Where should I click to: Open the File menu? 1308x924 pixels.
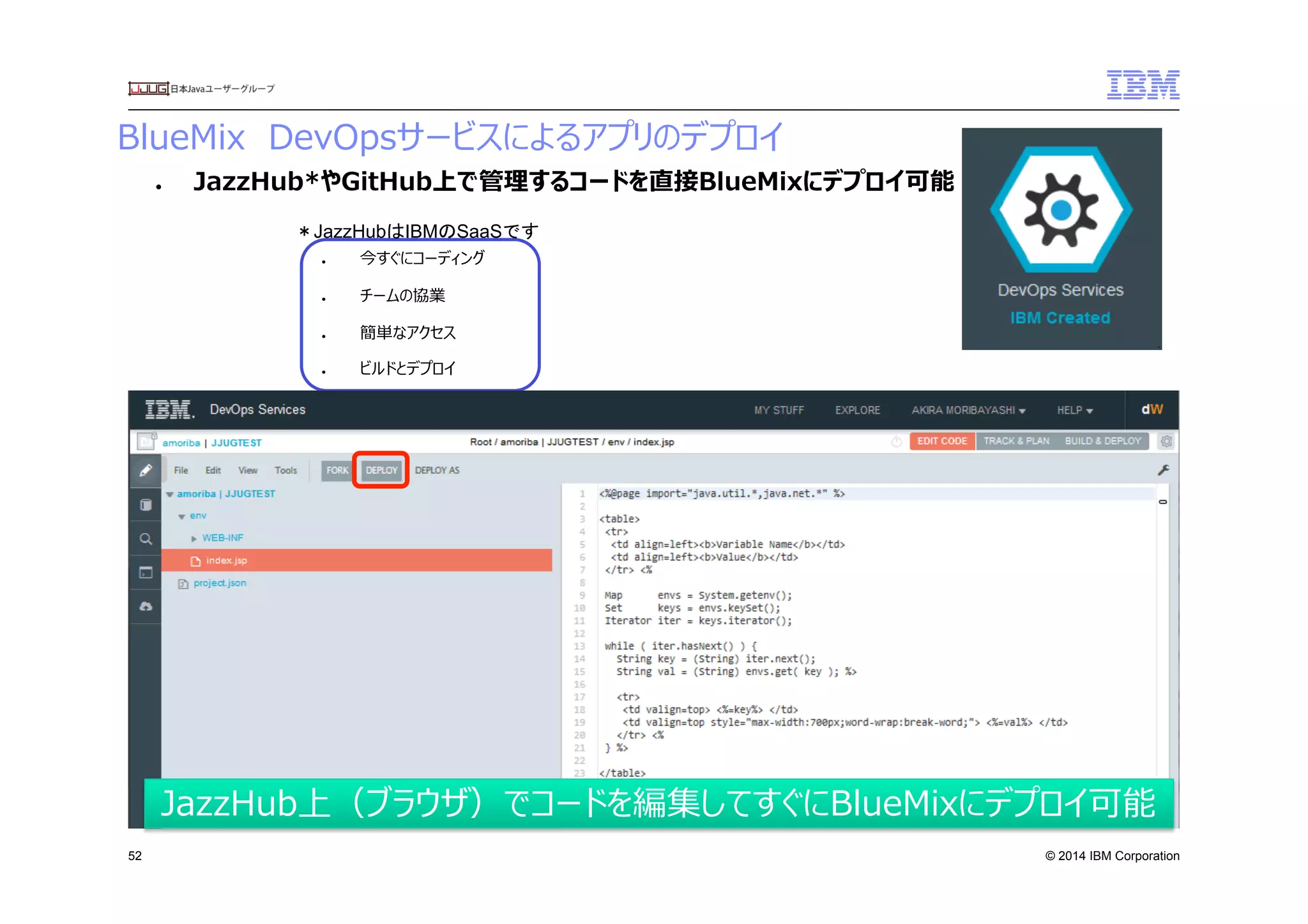181,470
